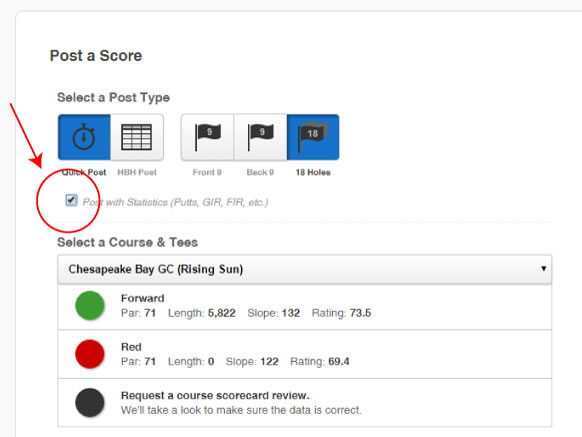Choose the HBH Post grid icon
The height and width of the screenshot is (437, 582).
pyautogui.click(x=137, y=137)
